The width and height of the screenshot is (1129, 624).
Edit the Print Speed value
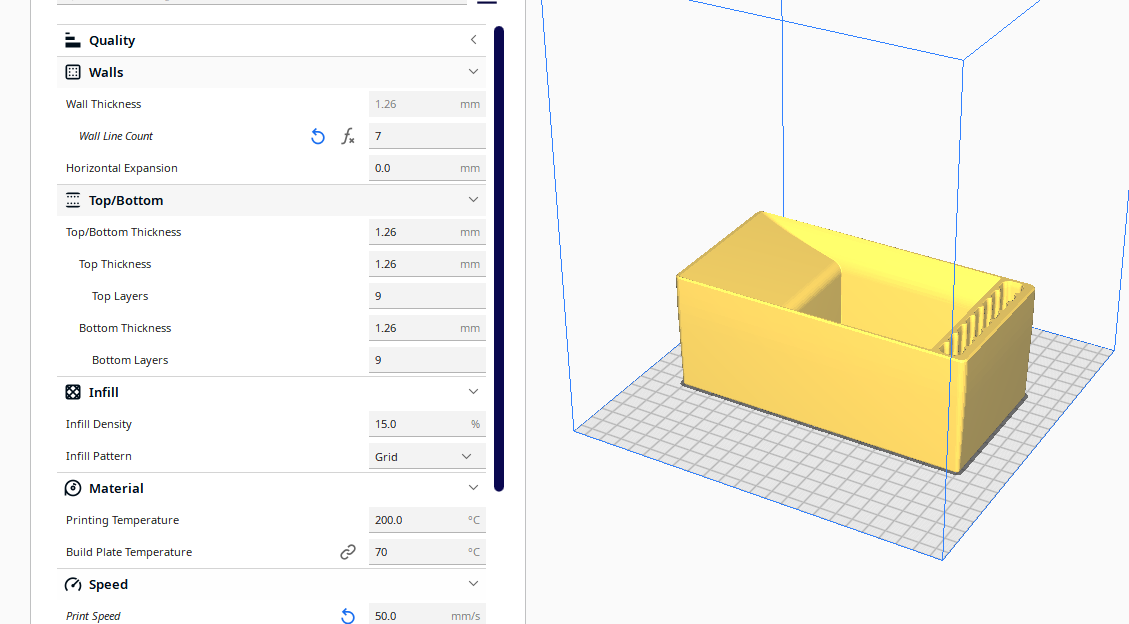coord(427,615)
